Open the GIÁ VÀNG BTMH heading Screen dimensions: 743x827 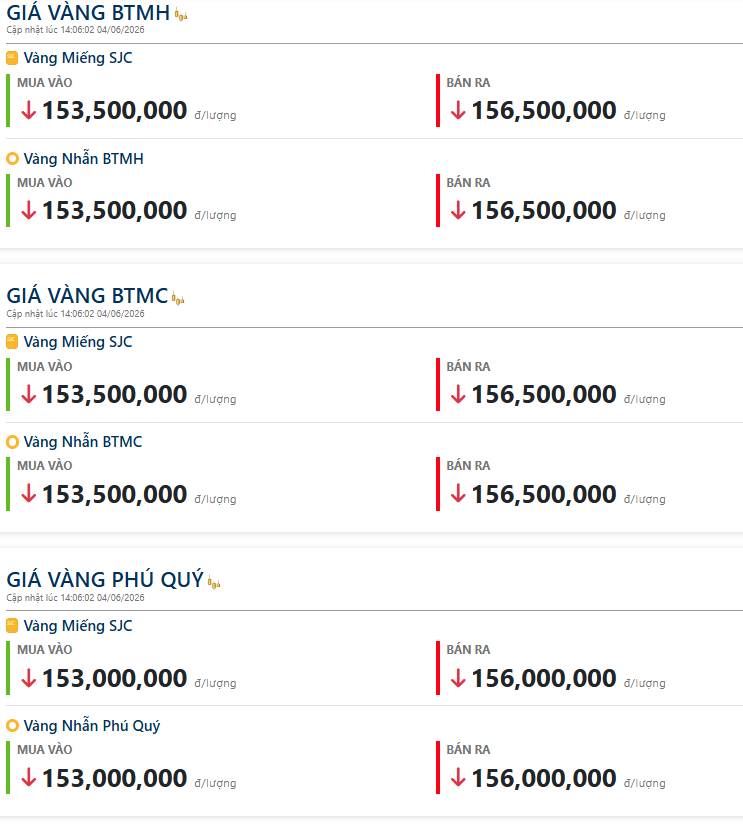click(x=88, y=13)
